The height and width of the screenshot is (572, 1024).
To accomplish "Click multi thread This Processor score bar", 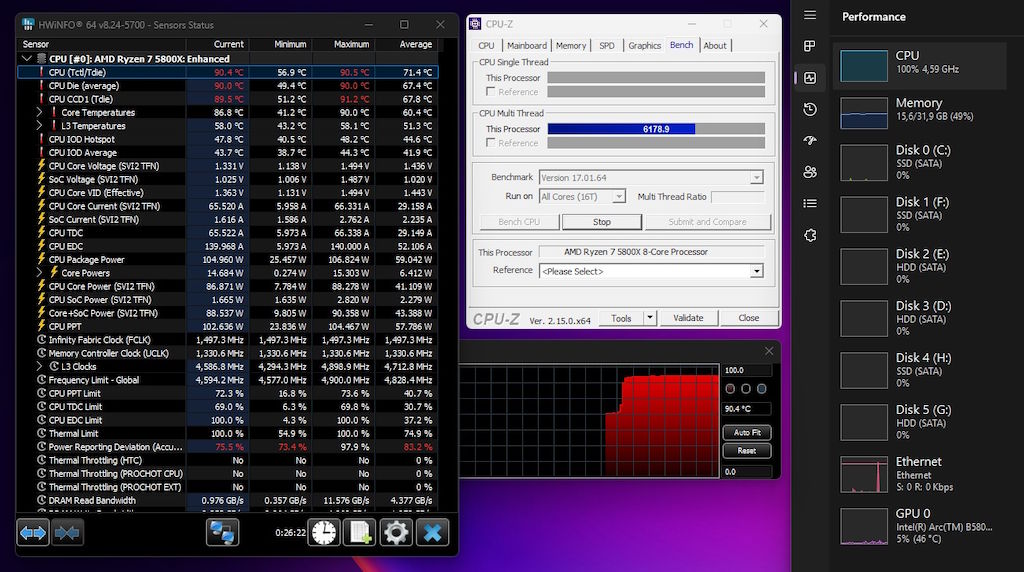I will (x=656, y=129).
